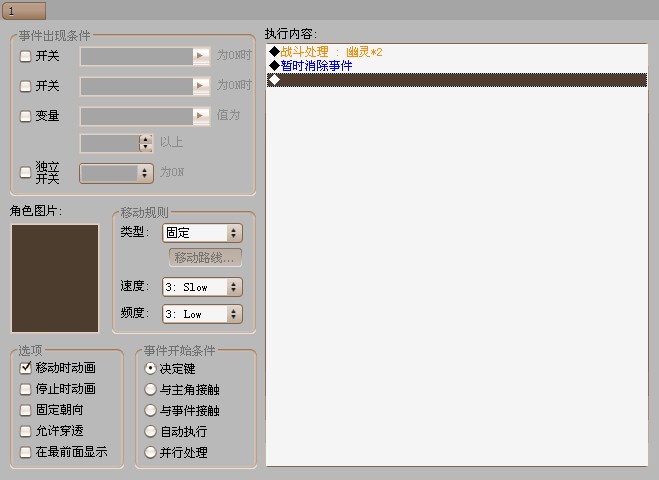Open the 速度 dropdown showing 3: Slow
Screen dimensions: 659x480
pyautogui.click(x=202, y=287)
